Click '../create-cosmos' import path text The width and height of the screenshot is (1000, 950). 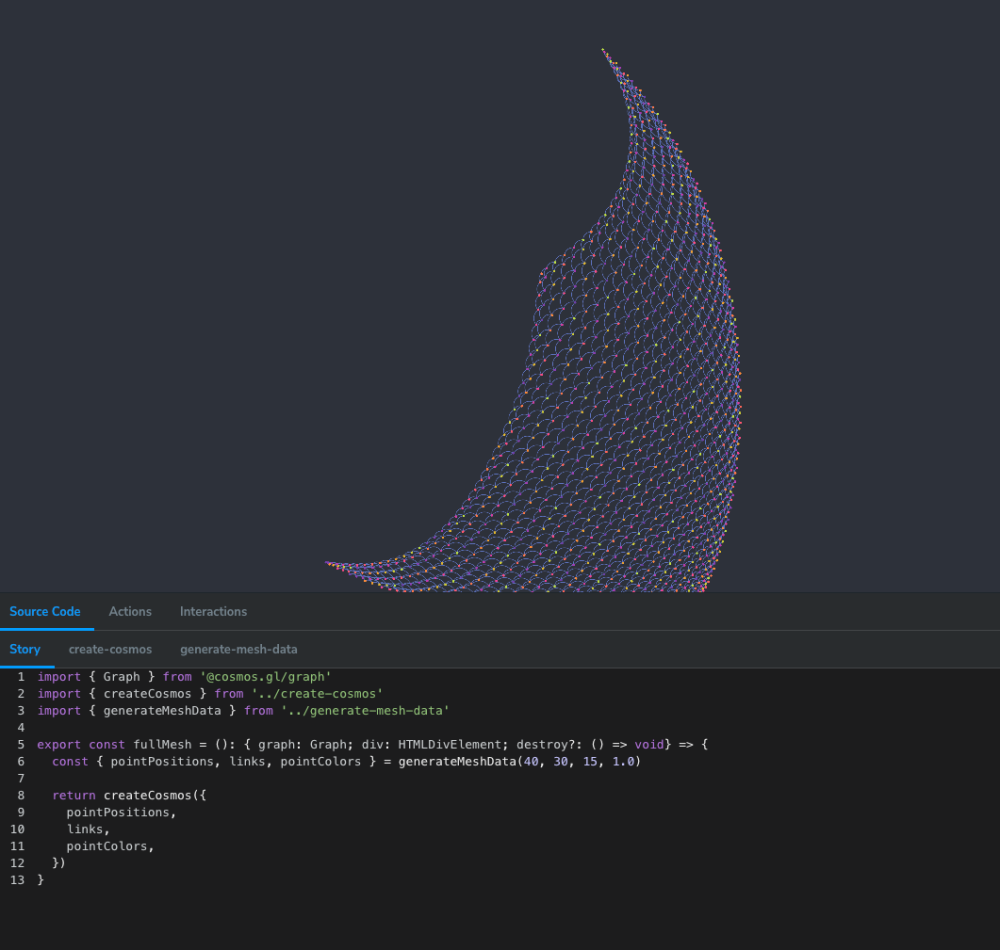(317, 694)
